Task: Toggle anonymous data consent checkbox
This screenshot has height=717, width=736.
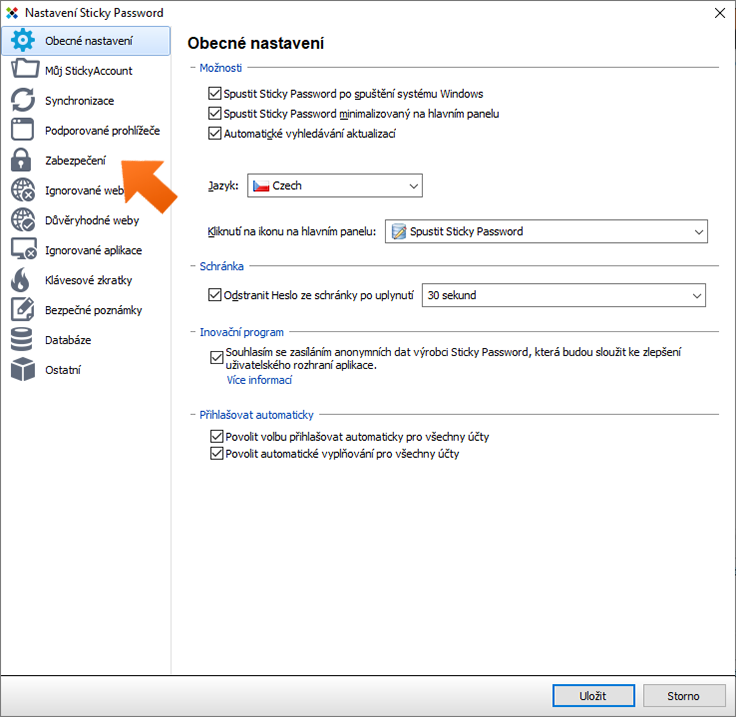Action: [216, 358]
